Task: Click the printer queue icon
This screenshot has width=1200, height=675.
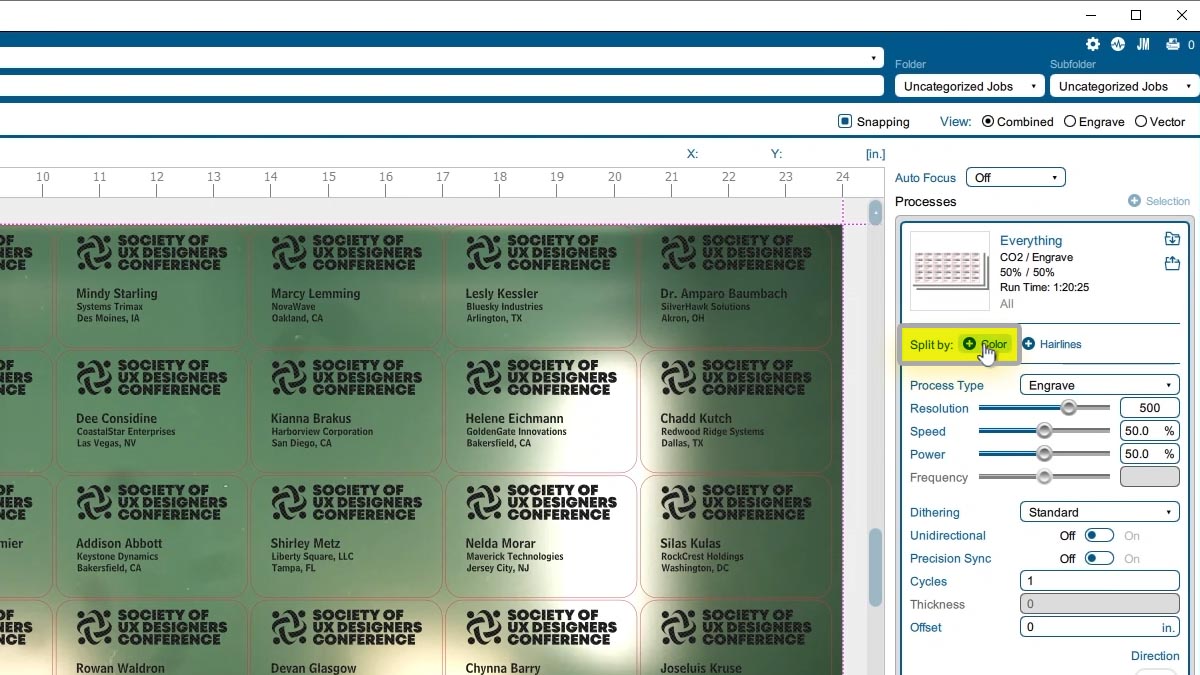Action: coord(1173,45)
